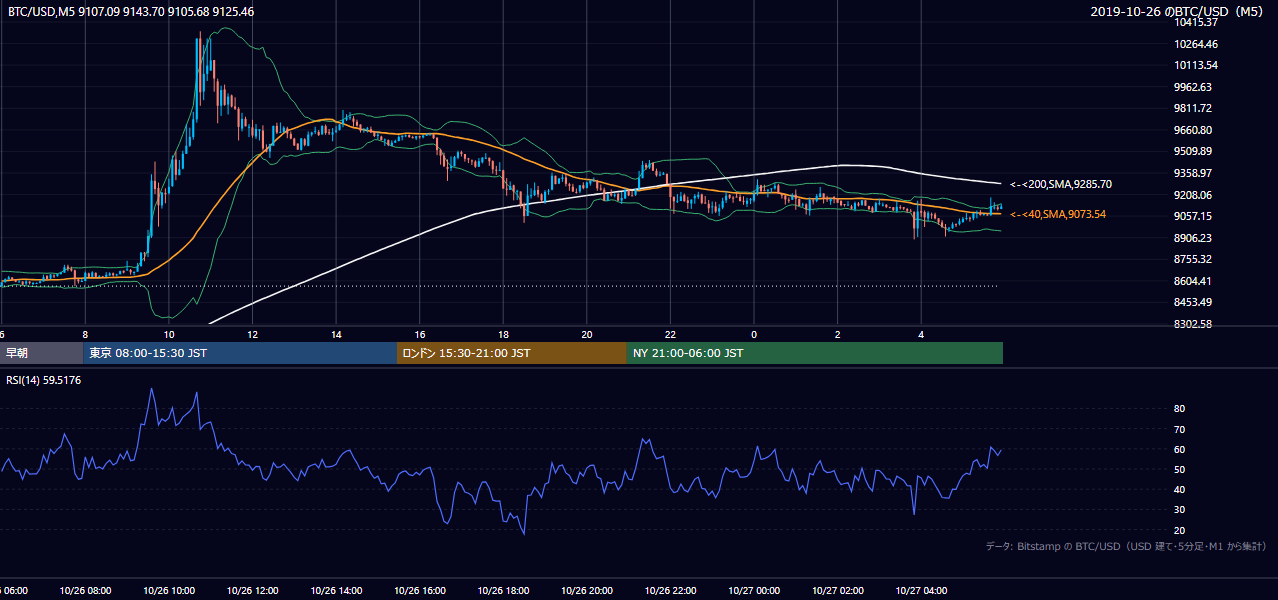1278x600 pixels.
Task: Click the 10/26 18:00 time label
Action: [x=503, y=591]
